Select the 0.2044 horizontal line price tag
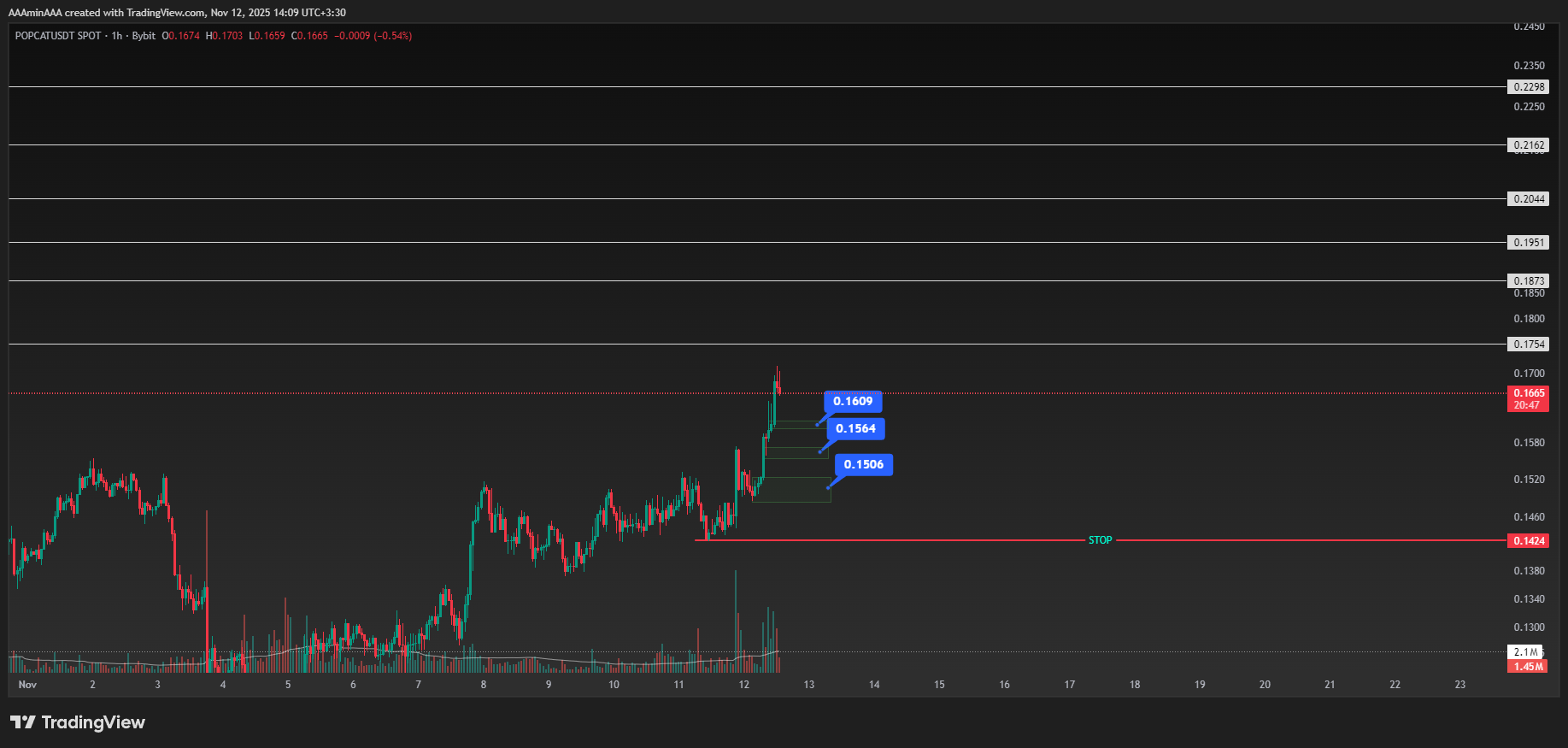The image size is (1568, 748). 1529,199
